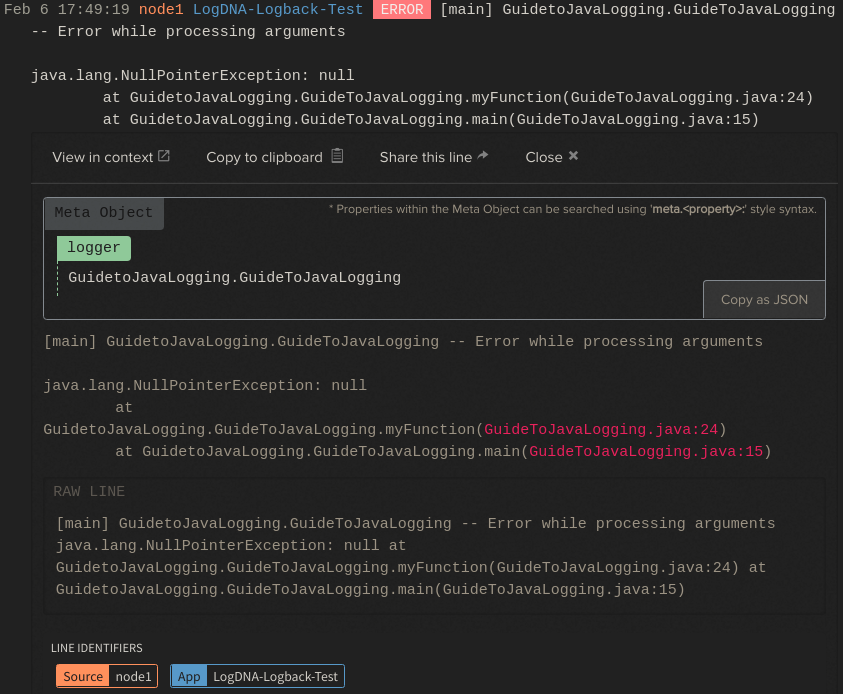Click Share this line text
This screenshot has width=843, height=694.
tap(426, 157)
